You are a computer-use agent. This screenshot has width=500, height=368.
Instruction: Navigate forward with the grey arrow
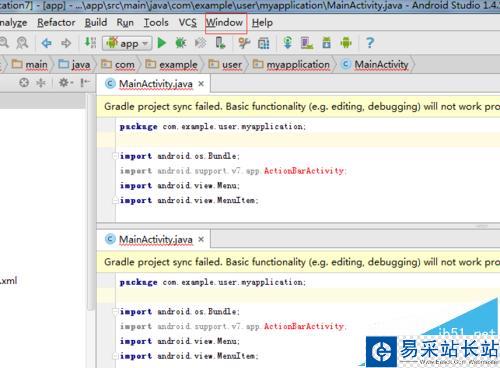click(66, 43)
